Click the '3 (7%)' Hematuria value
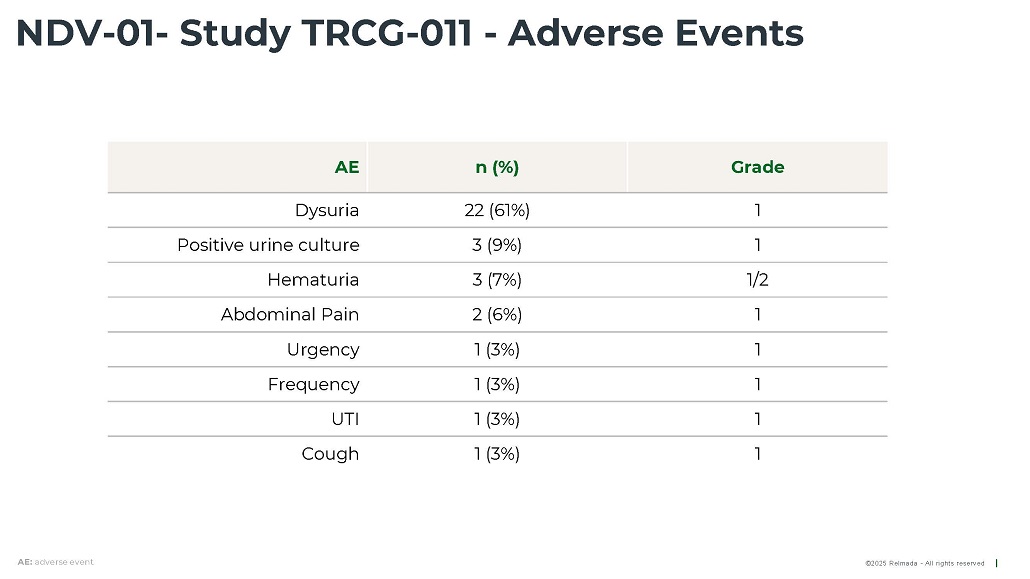 tap(497, 280)
